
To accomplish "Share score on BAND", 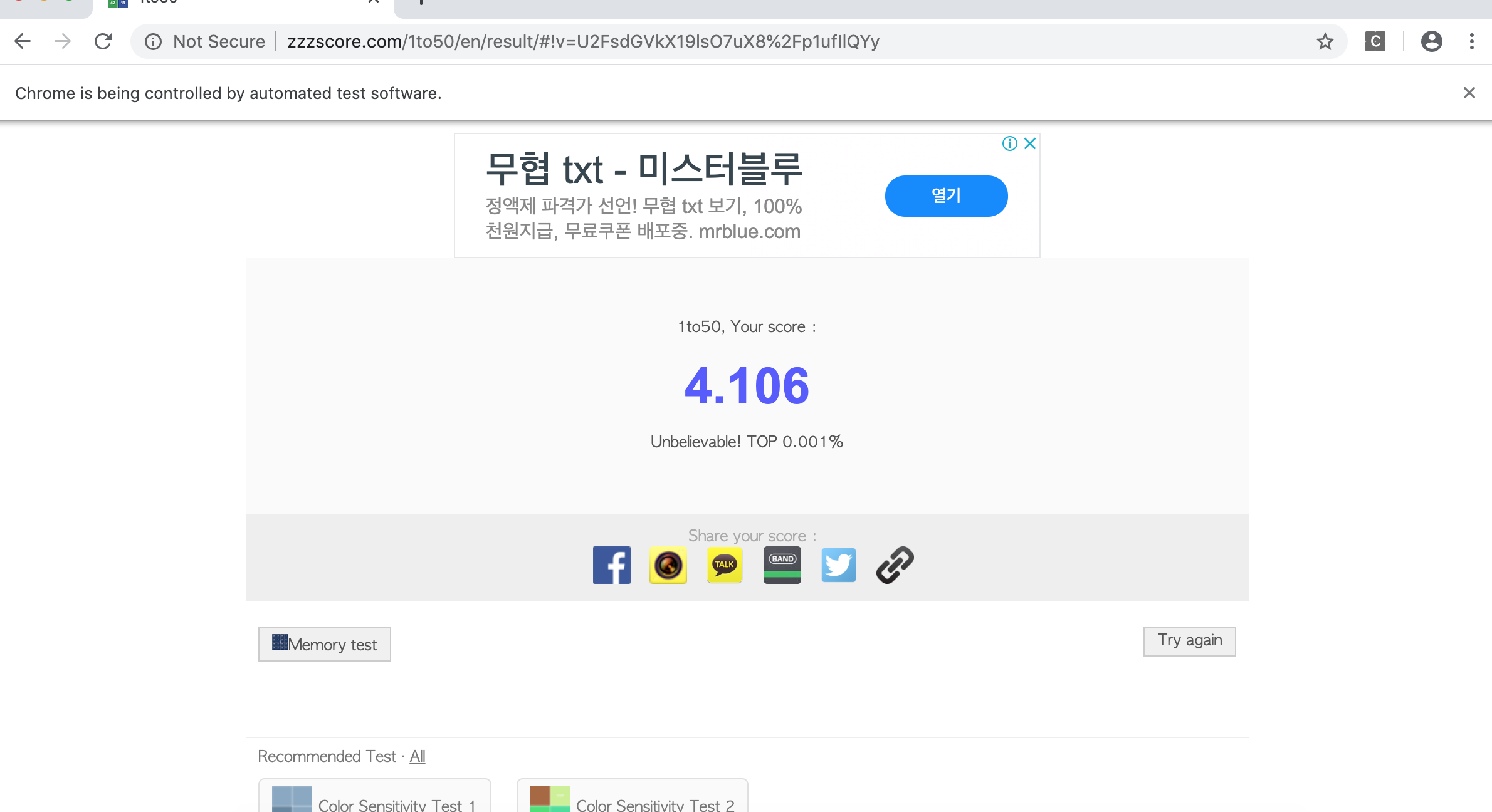I will pyautogui.click(x=782, y=565).
